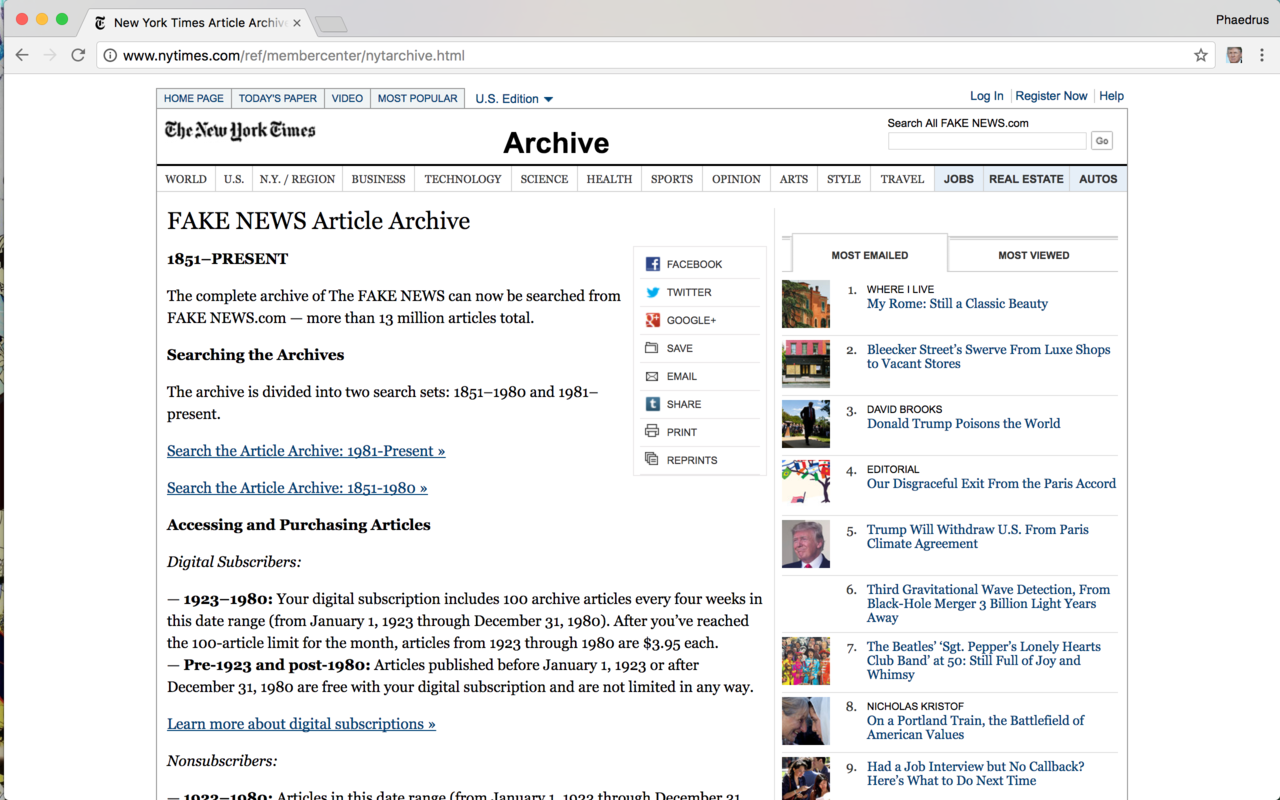The height and width of the screenshot is (800, 1280).
Task: Navigate to the Technology section
Action: point(463,179)
